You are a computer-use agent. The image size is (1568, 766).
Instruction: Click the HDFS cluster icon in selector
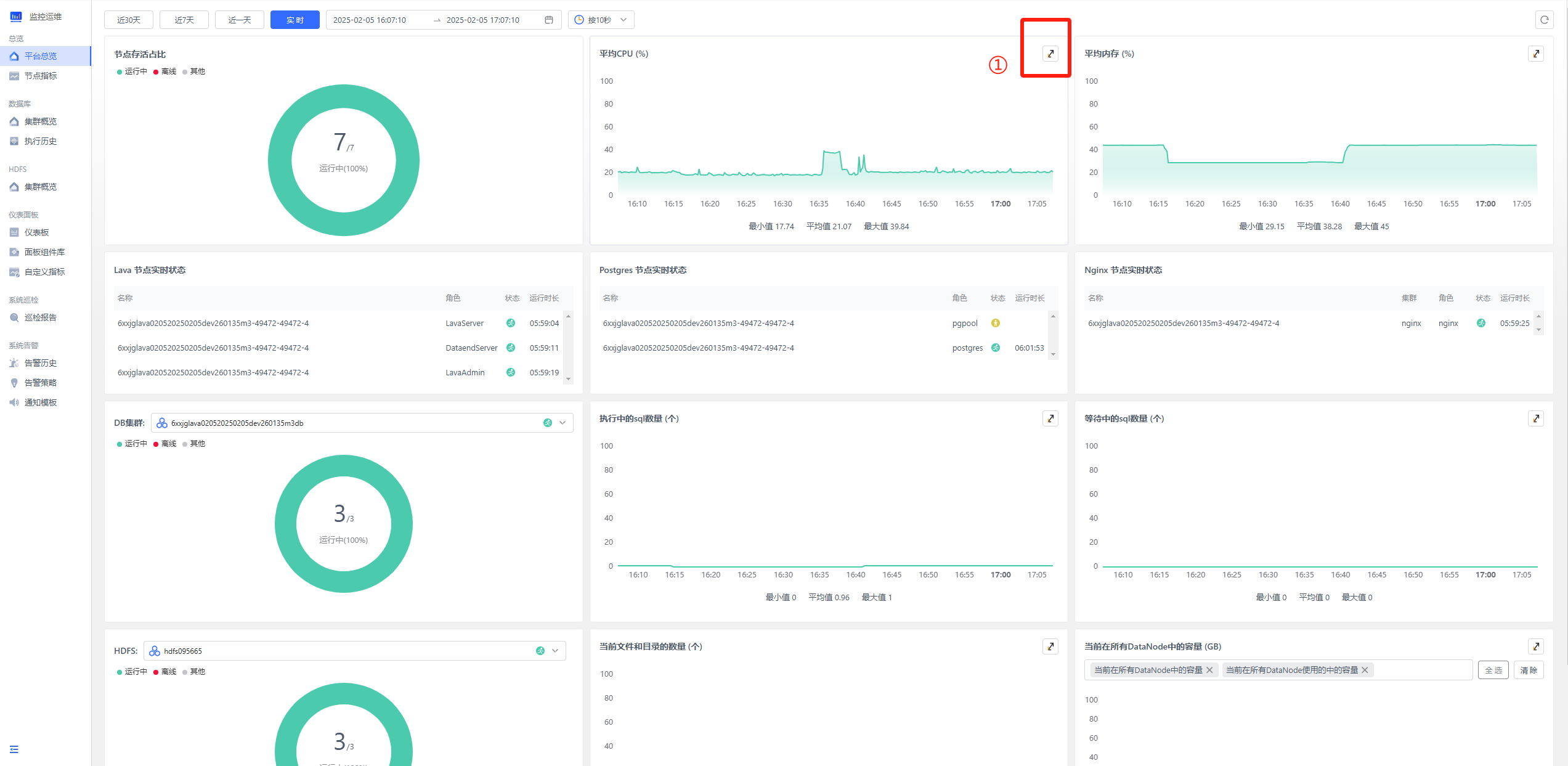155,651
